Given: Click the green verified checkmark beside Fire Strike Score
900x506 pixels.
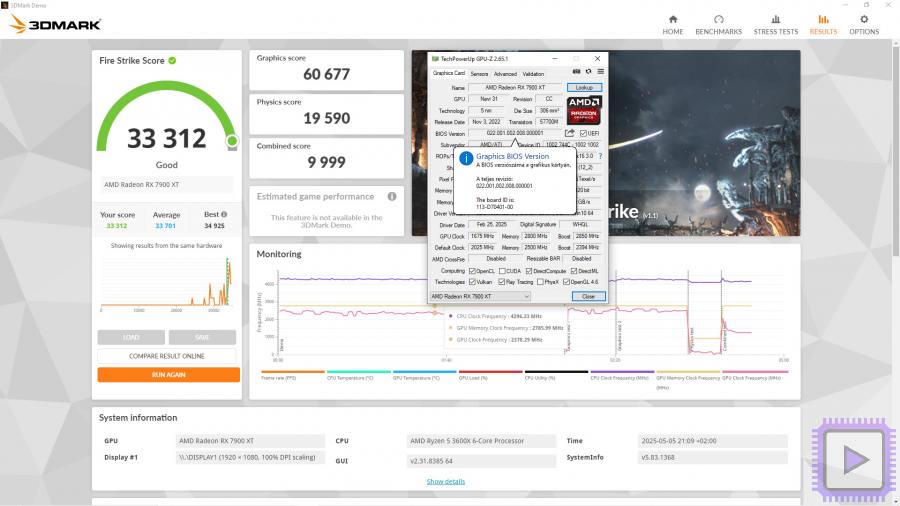Looking at the screenshot, I should point(172,60).
